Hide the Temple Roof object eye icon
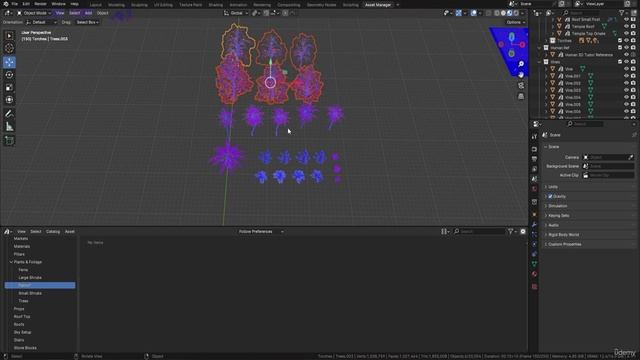 (626, 27)
